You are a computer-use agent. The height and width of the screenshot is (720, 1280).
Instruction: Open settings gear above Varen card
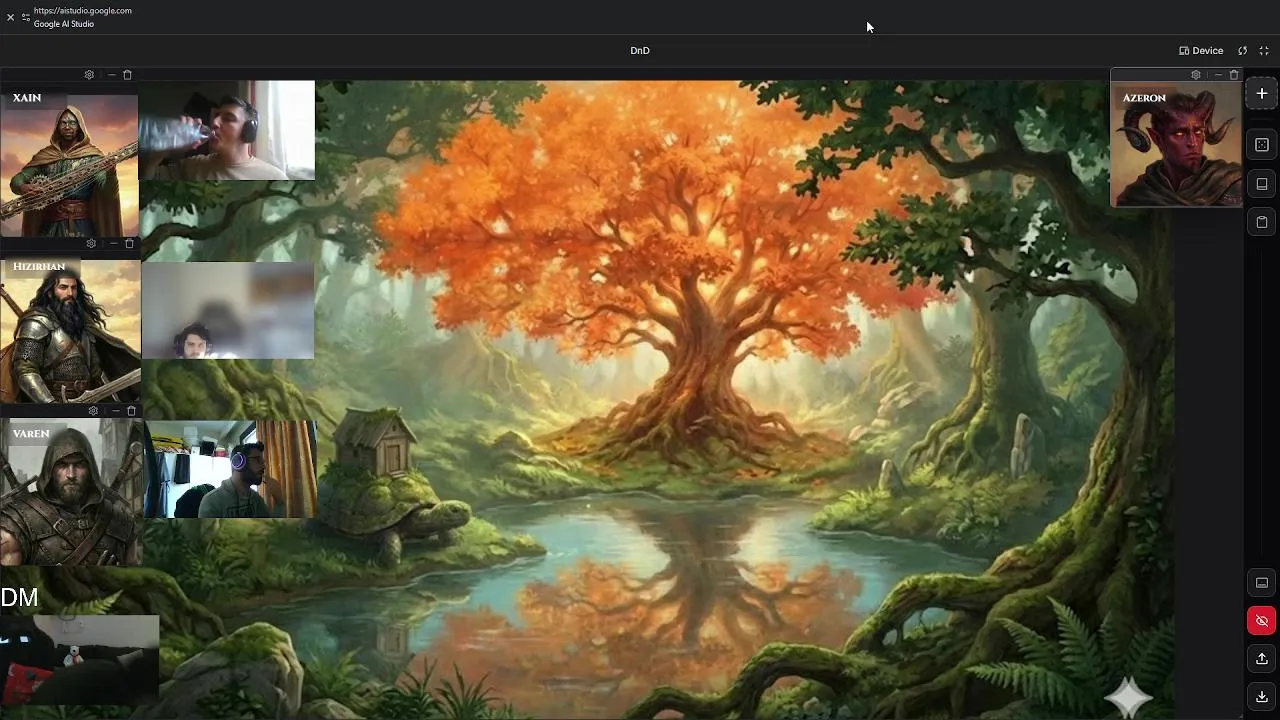pyautogui.click(x=93, y=411)
